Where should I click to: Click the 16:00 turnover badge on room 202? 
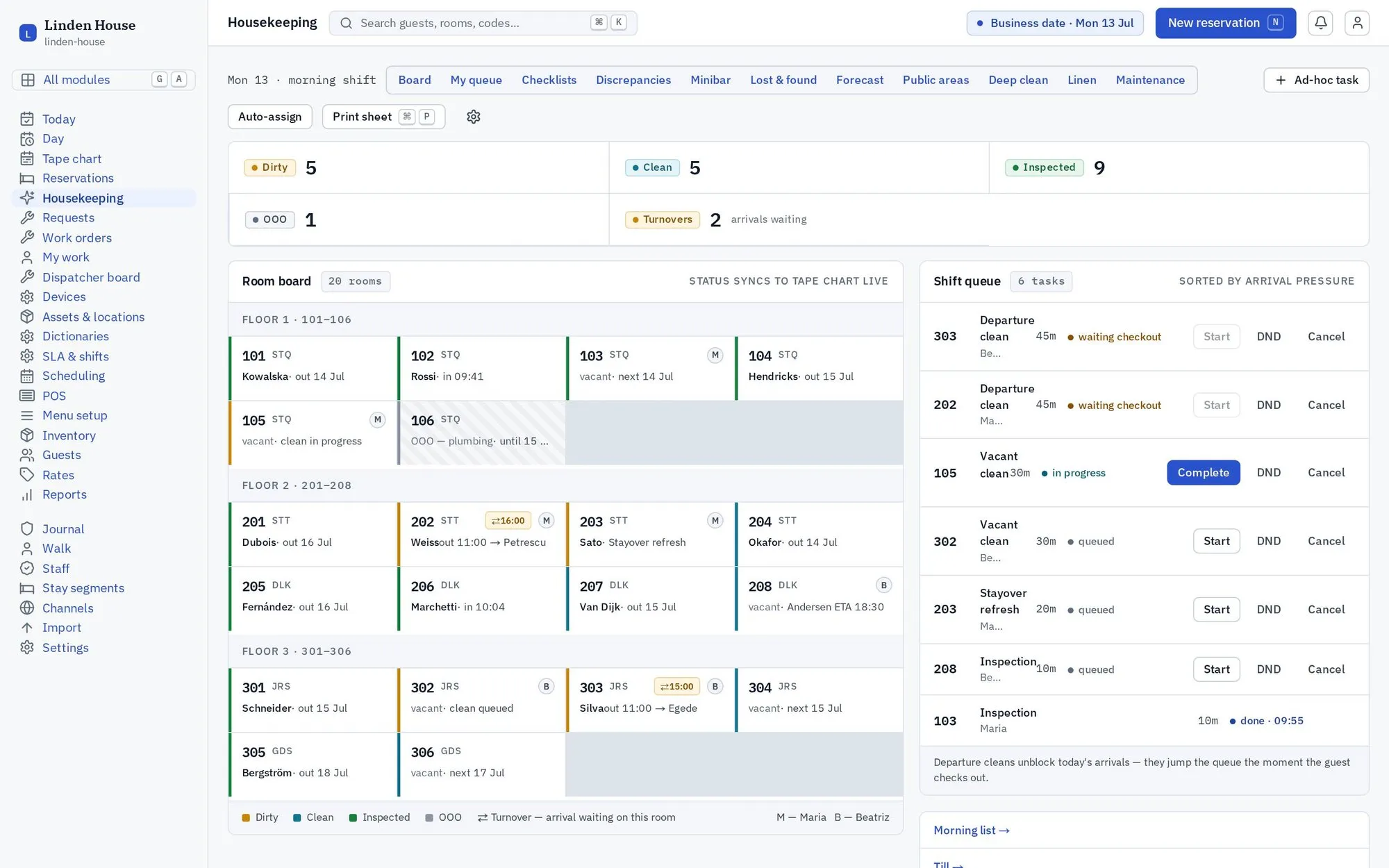508,521
